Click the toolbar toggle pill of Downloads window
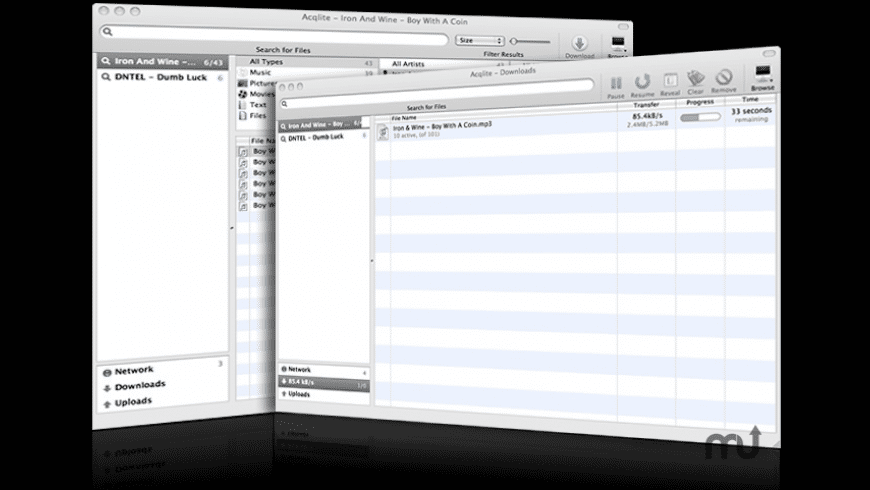The height and width of the screenshot is (490, 870). (768, 53)
